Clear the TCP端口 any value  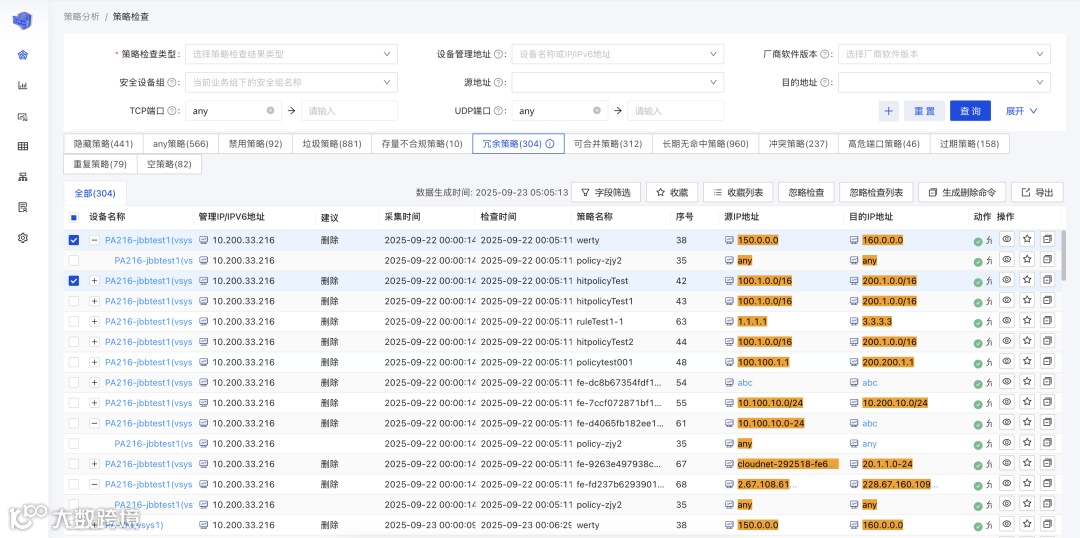(270, 110)
